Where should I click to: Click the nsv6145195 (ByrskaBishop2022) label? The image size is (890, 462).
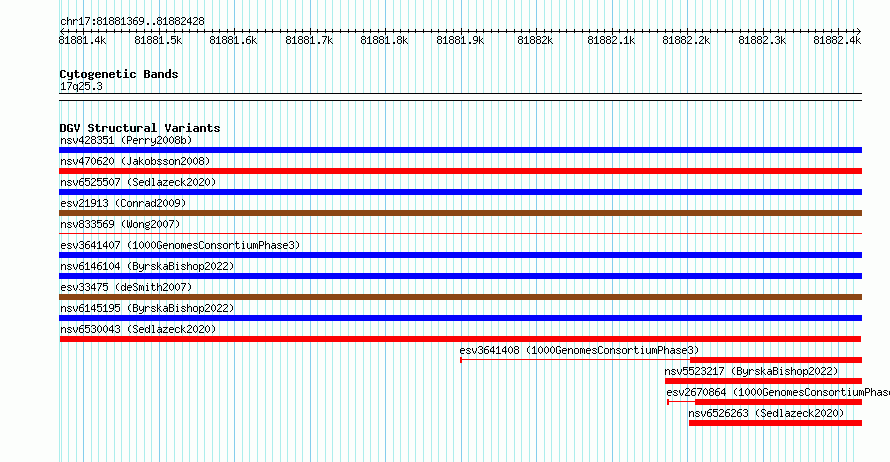coord(147,308)
